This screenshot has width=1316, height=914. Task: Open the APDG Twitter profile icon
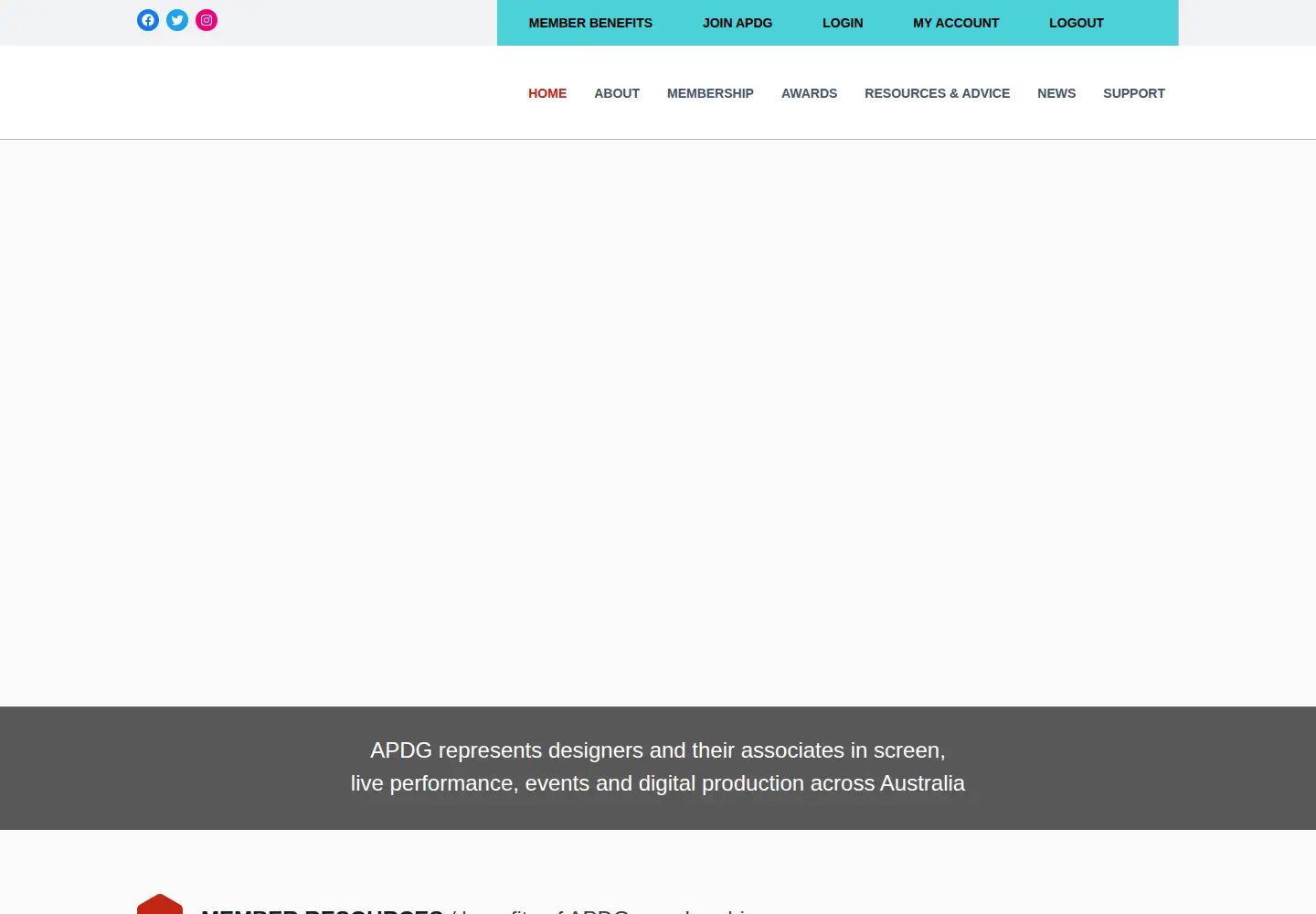pos(177,20)
